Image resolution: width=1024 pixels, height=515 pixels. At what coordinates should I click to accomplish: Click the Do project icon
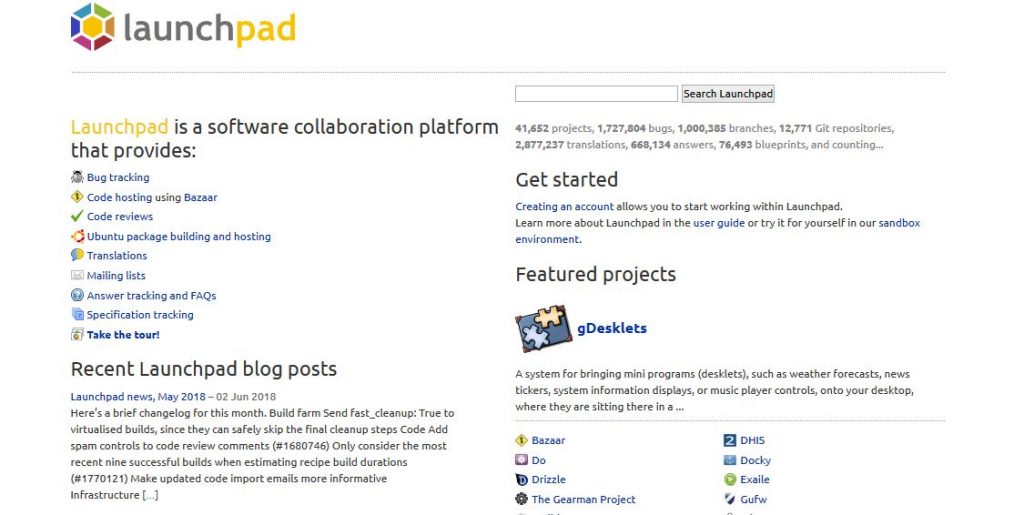(x=521, y=460)
